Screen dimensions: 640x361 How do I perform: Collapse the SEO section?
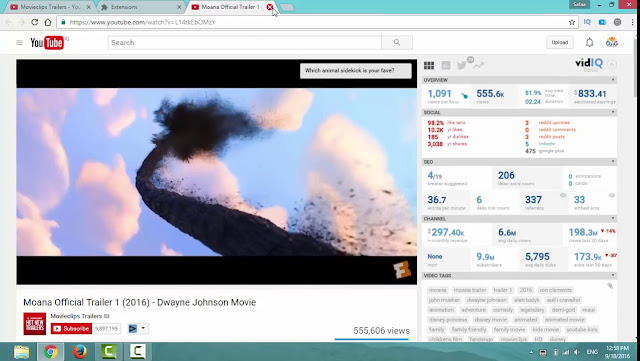point(613,162)
